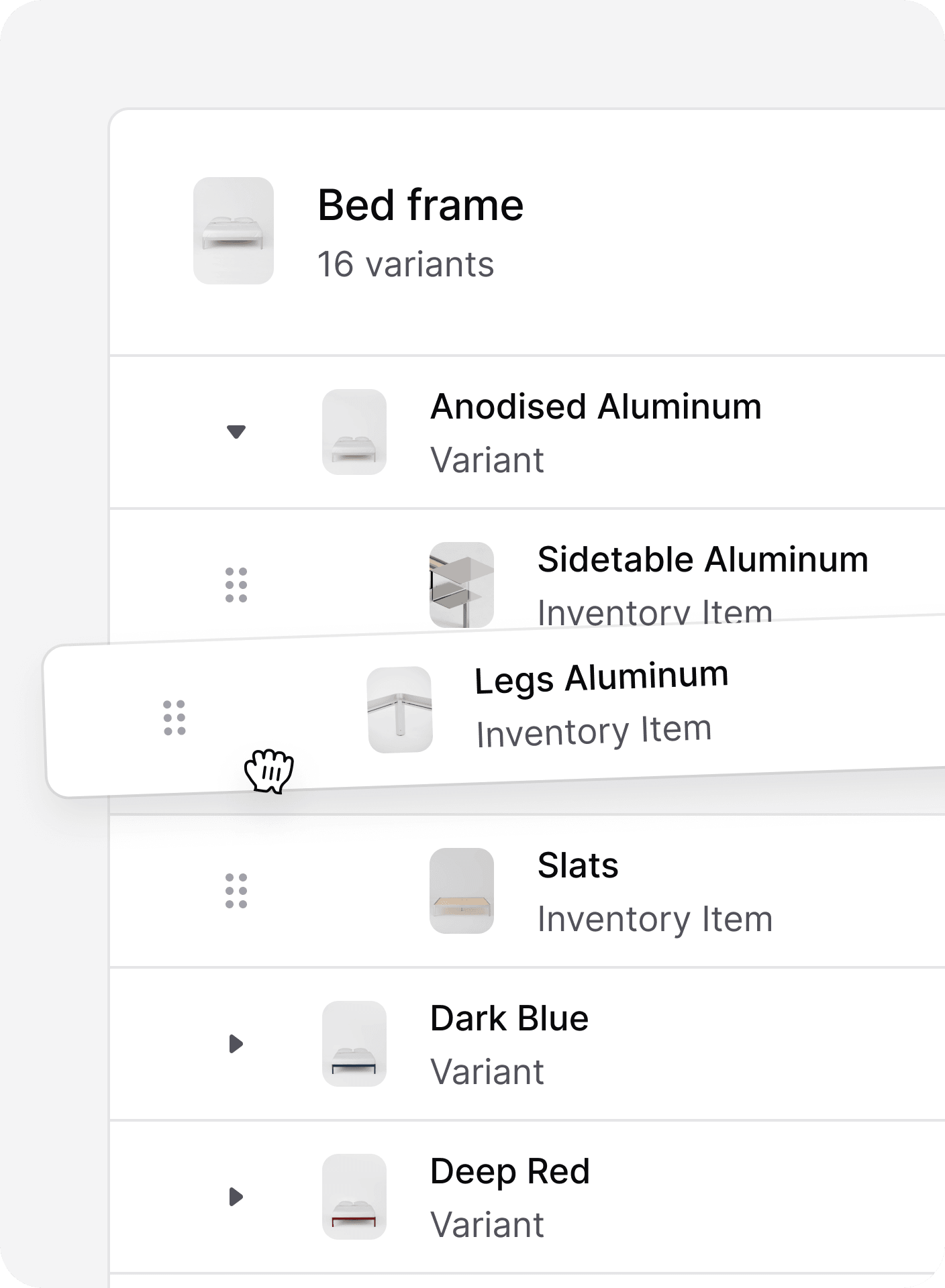Grab drag handle for Slats item

pos(236,891)
